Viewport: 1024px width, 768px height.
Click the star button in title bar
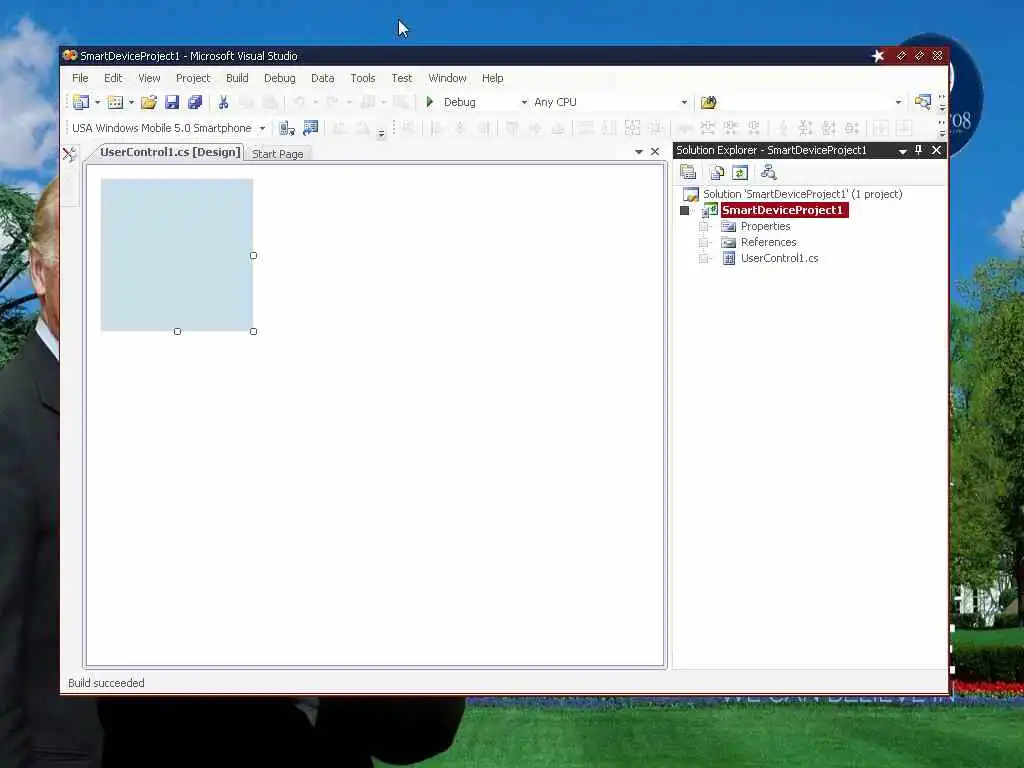point(878,56)
